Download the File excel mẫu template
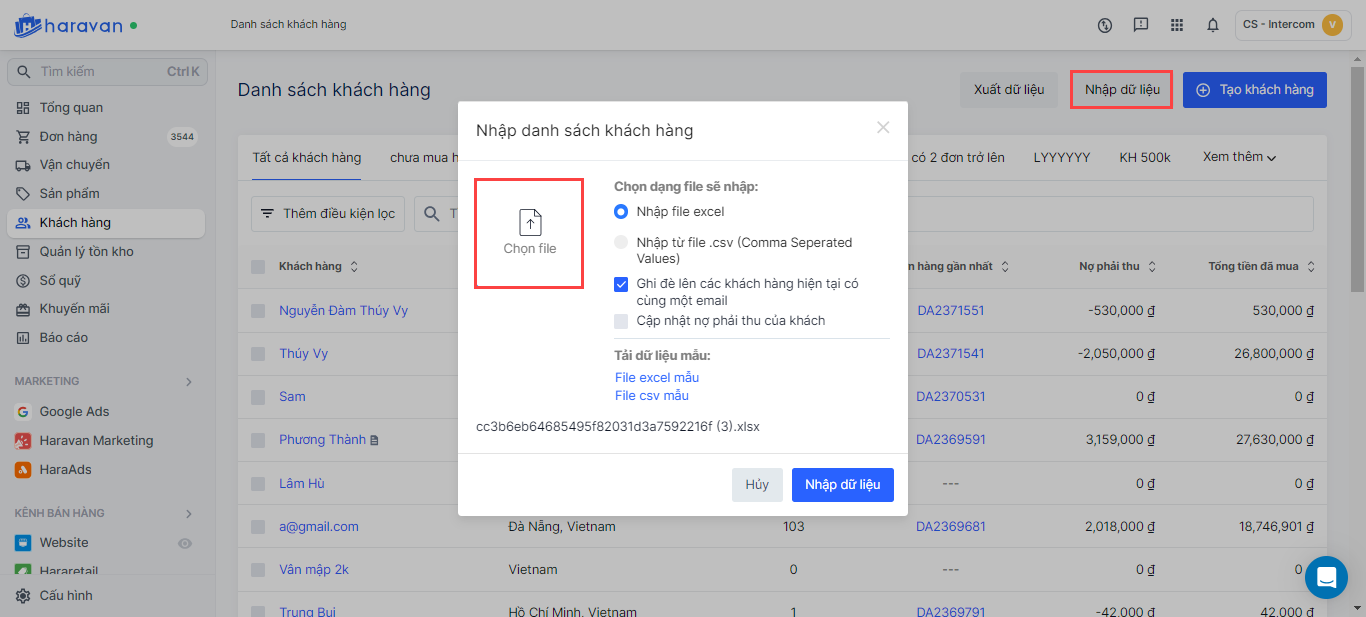The image size is (1366, 617). (x=657, y=378)
